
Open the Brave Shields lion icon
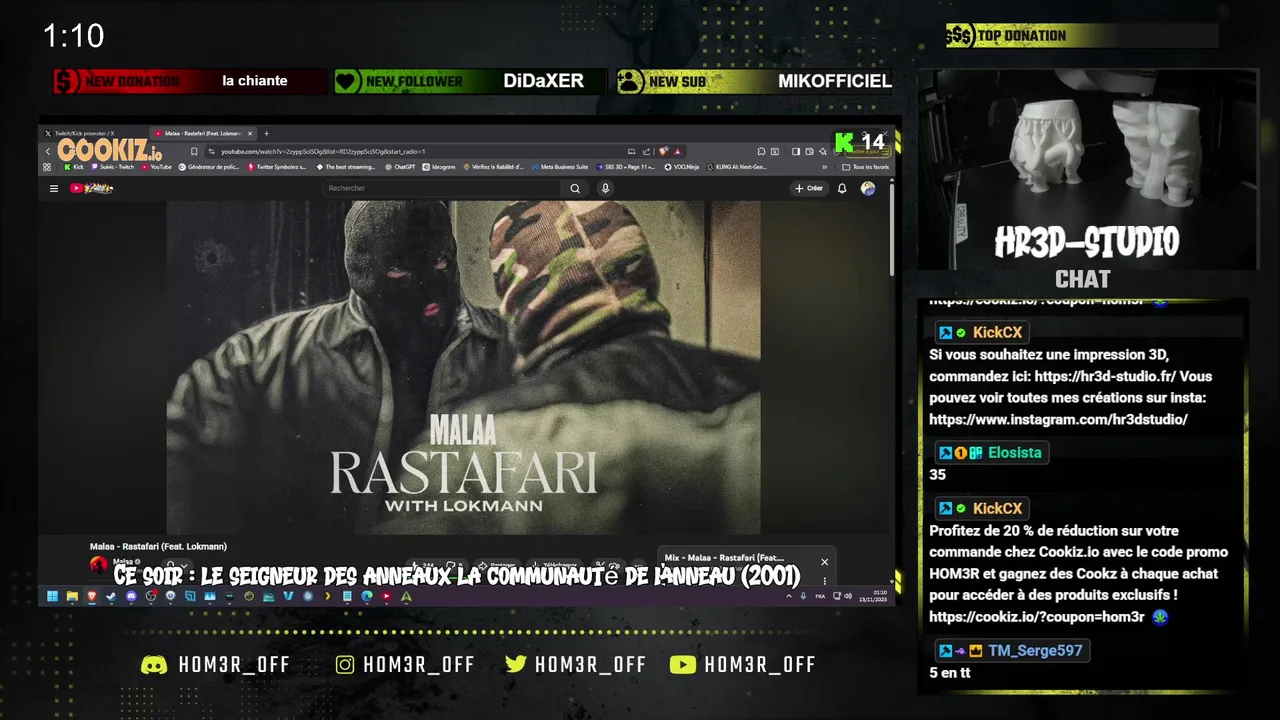coord(663,151)
